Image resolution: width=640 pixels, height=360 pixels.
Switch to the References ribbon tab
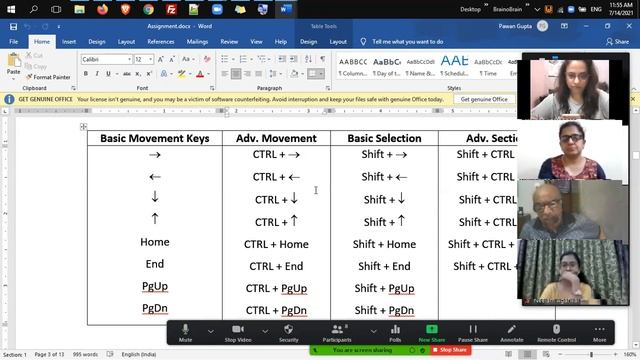coord(161,42)
